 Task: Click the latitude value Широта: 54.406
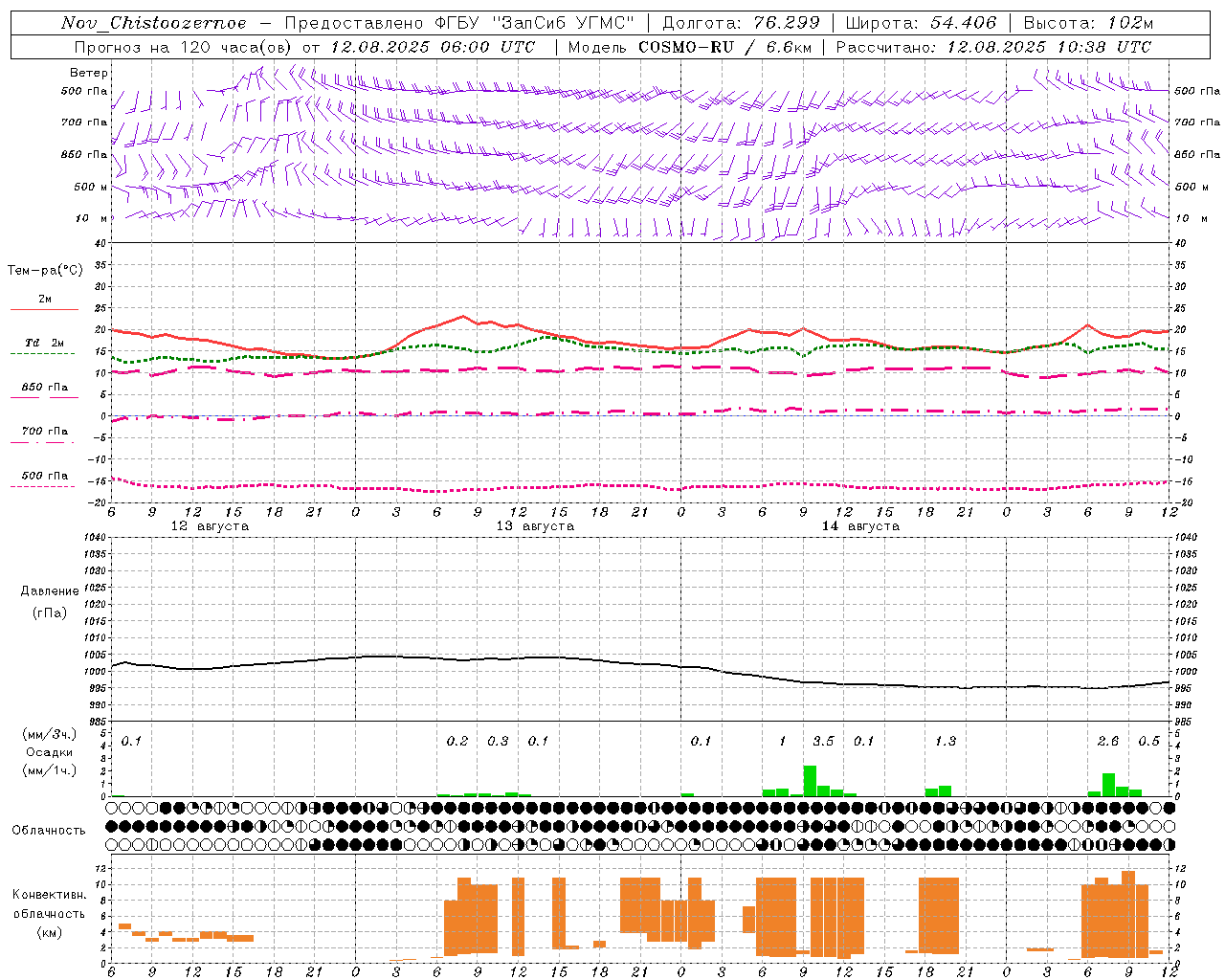pos(921,23)
